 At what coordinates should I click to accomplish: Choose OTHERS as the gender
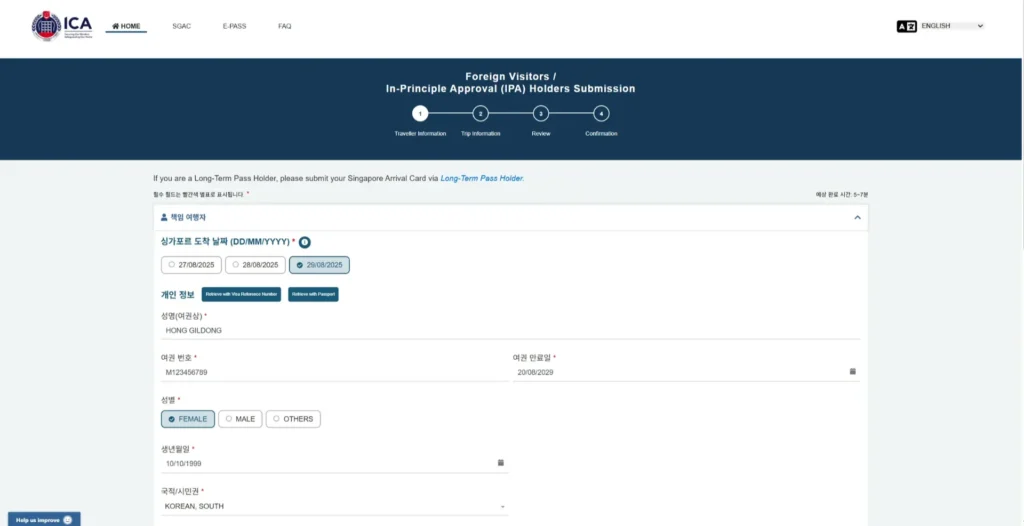point(293,419)
